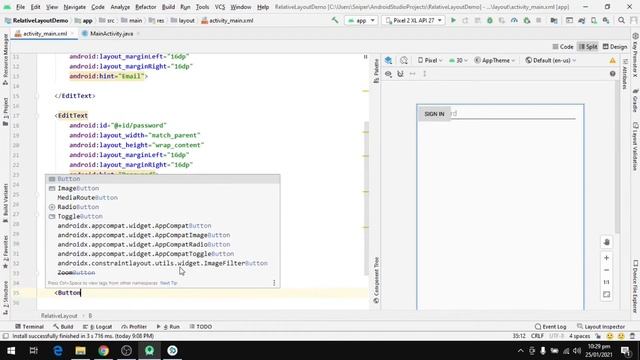This screenshot has height=360, width=640.
Task: Open the Palette panel in designer
Action: (x=376, y=71)
